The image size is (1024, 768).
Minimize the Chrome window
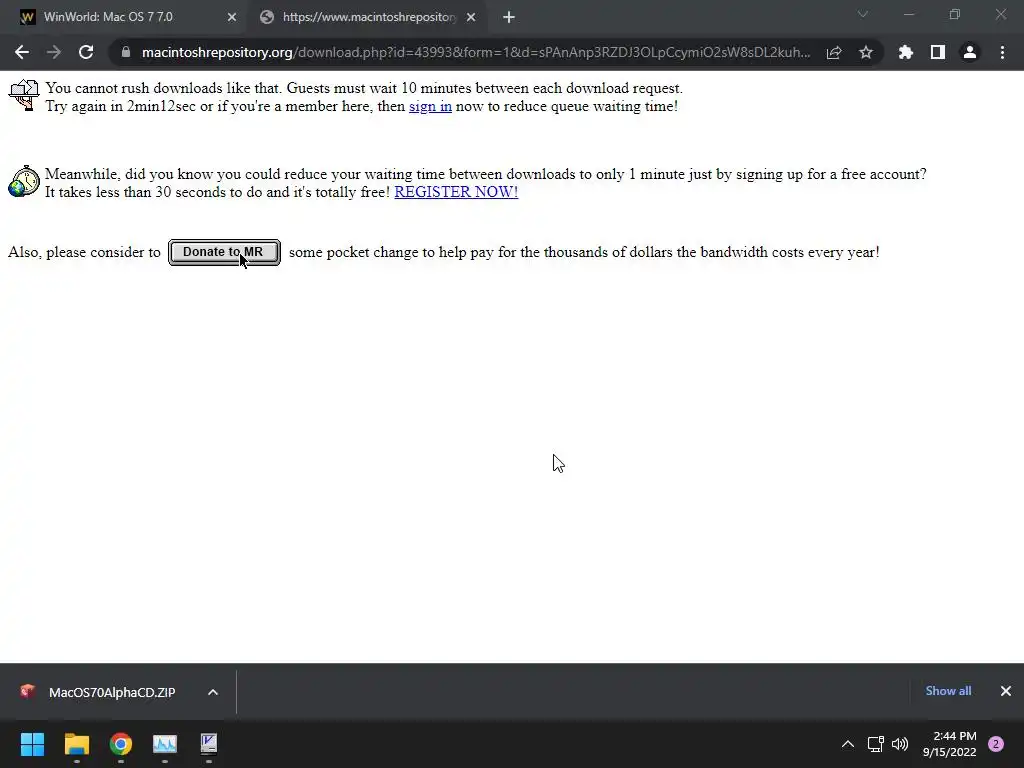tap(908, 14)
